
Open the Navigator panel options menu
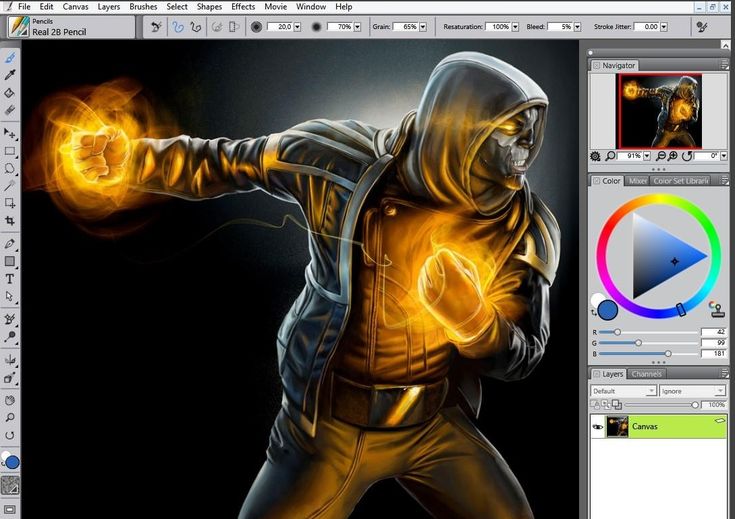724,66
